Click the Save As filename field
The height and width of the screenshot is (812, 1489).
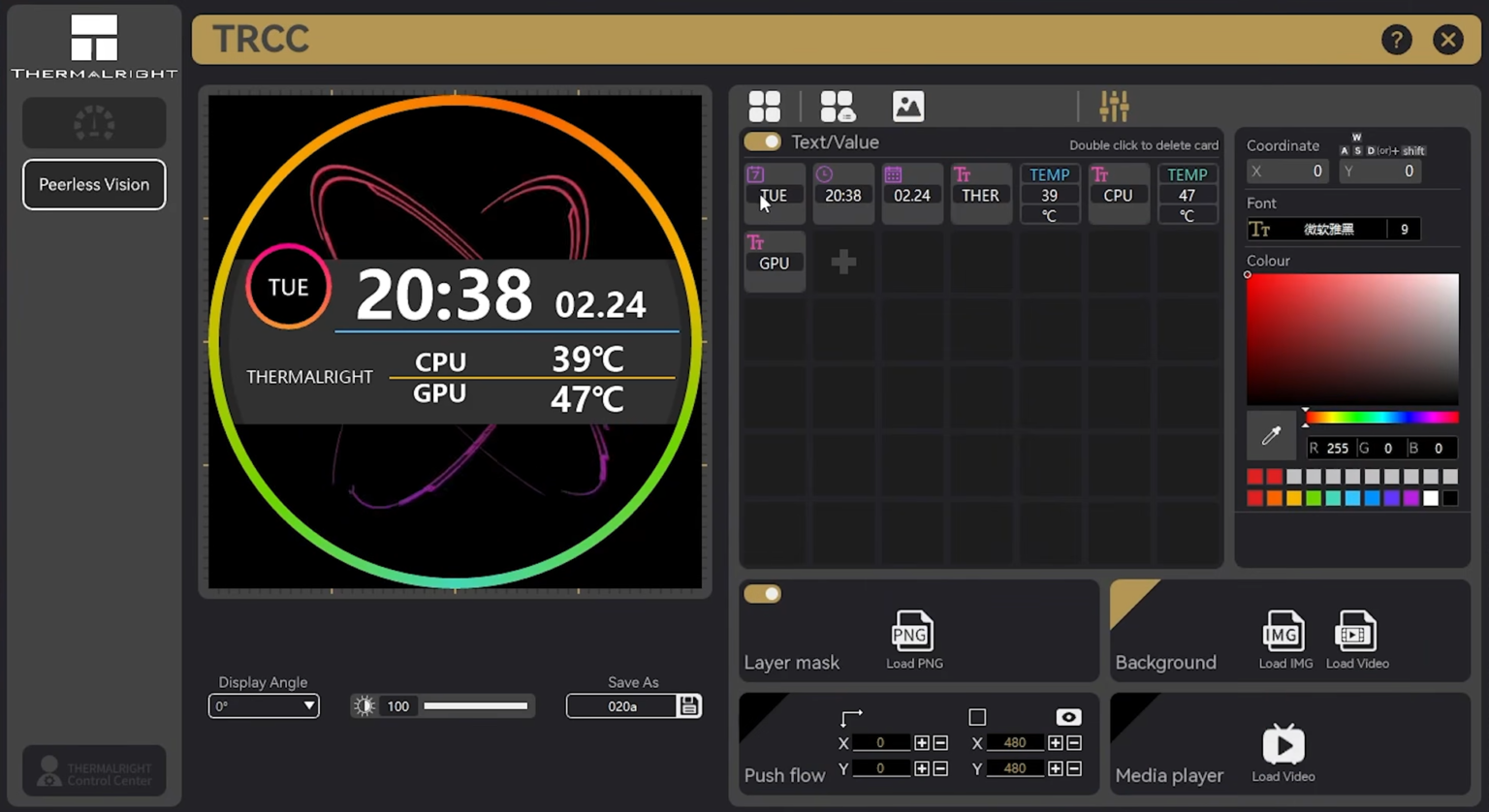tap(623, 705)
